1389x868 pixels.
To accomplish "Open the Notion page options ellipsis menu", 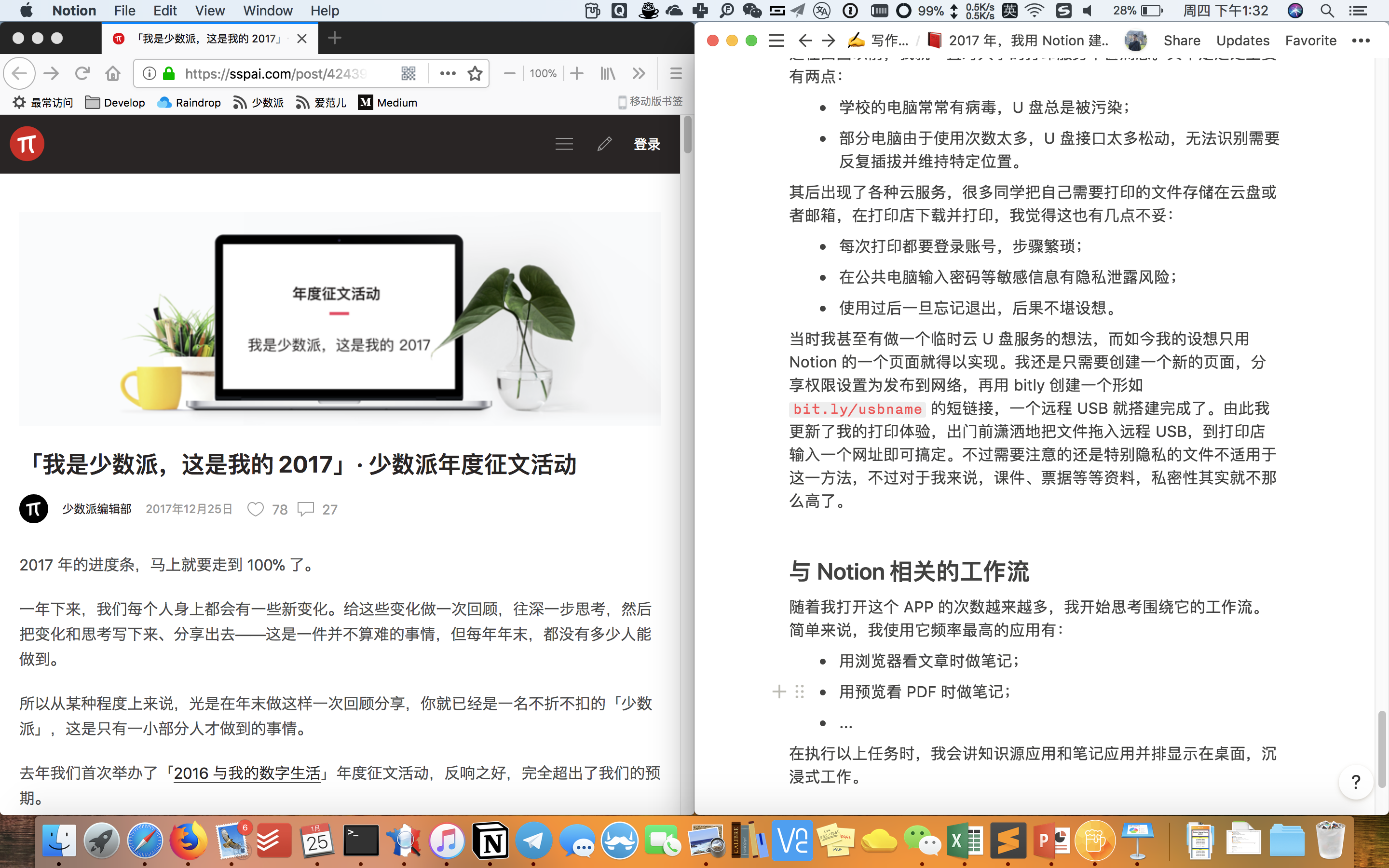I will point(1360,41).
